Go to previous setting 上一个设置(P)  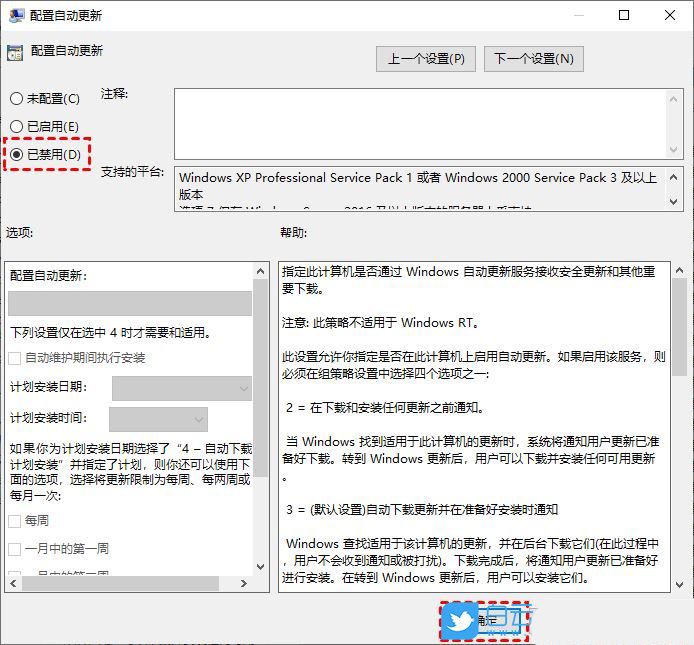point(426,59)
